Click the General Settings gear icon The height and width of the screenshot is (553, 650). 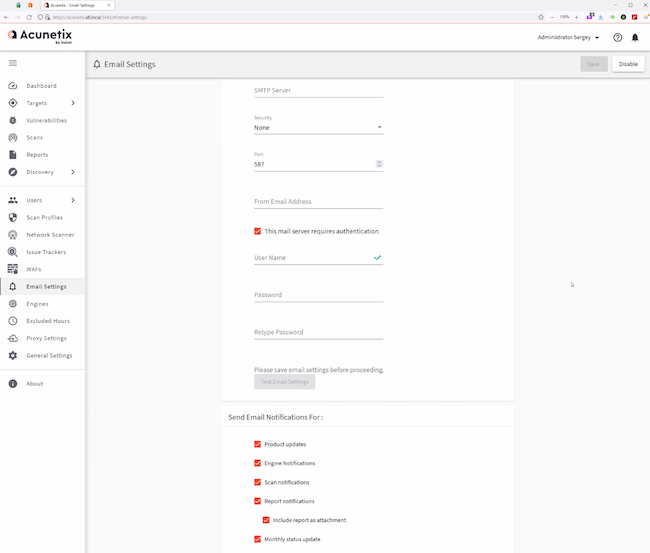[13, 356]
